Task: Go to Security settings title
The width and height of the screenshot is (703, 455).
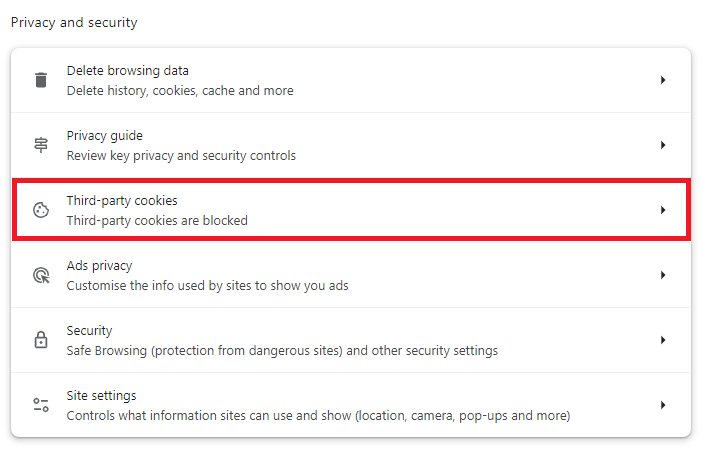Action: tap(89, 331)
